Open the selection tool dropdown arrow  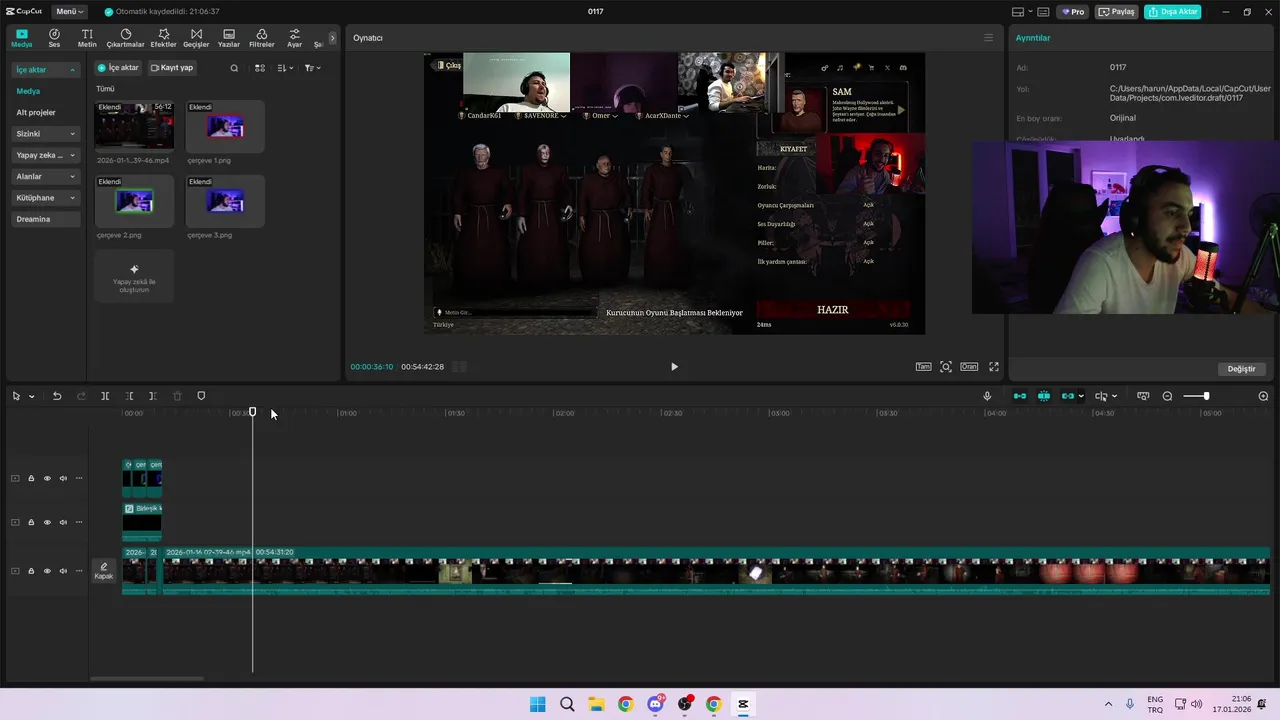(x=31, y=397)
